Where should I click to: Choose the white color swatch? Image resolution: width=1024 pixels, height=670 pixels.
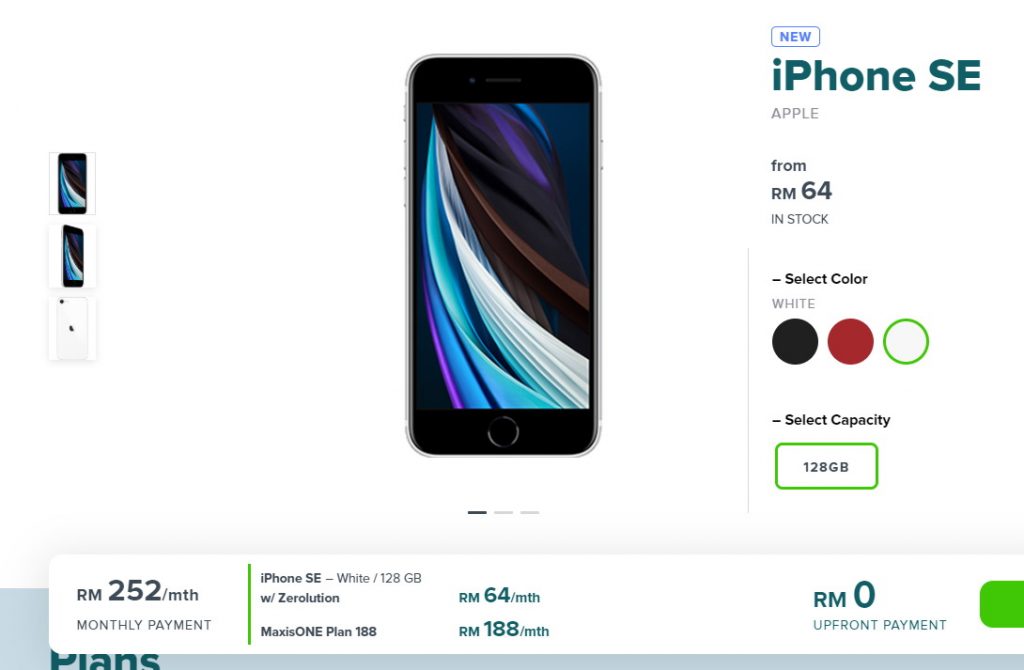click(906, 342)
